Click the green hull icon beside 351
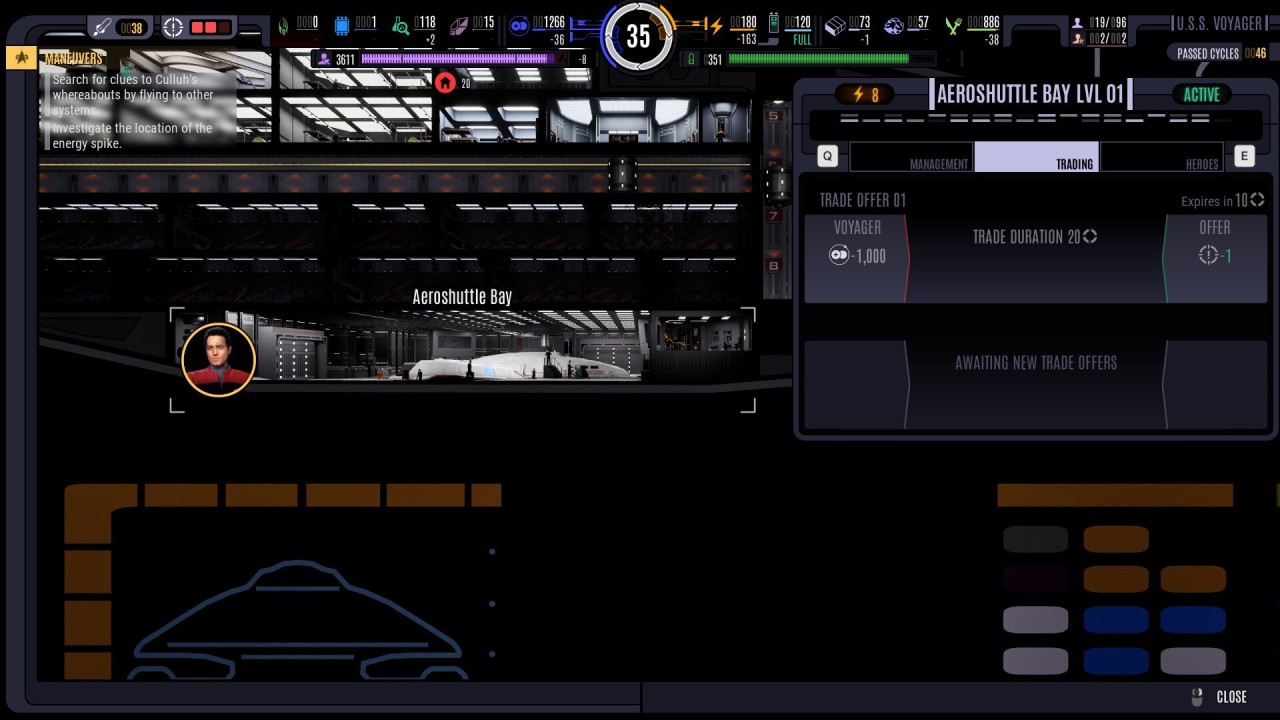 (x=690, y=59)
